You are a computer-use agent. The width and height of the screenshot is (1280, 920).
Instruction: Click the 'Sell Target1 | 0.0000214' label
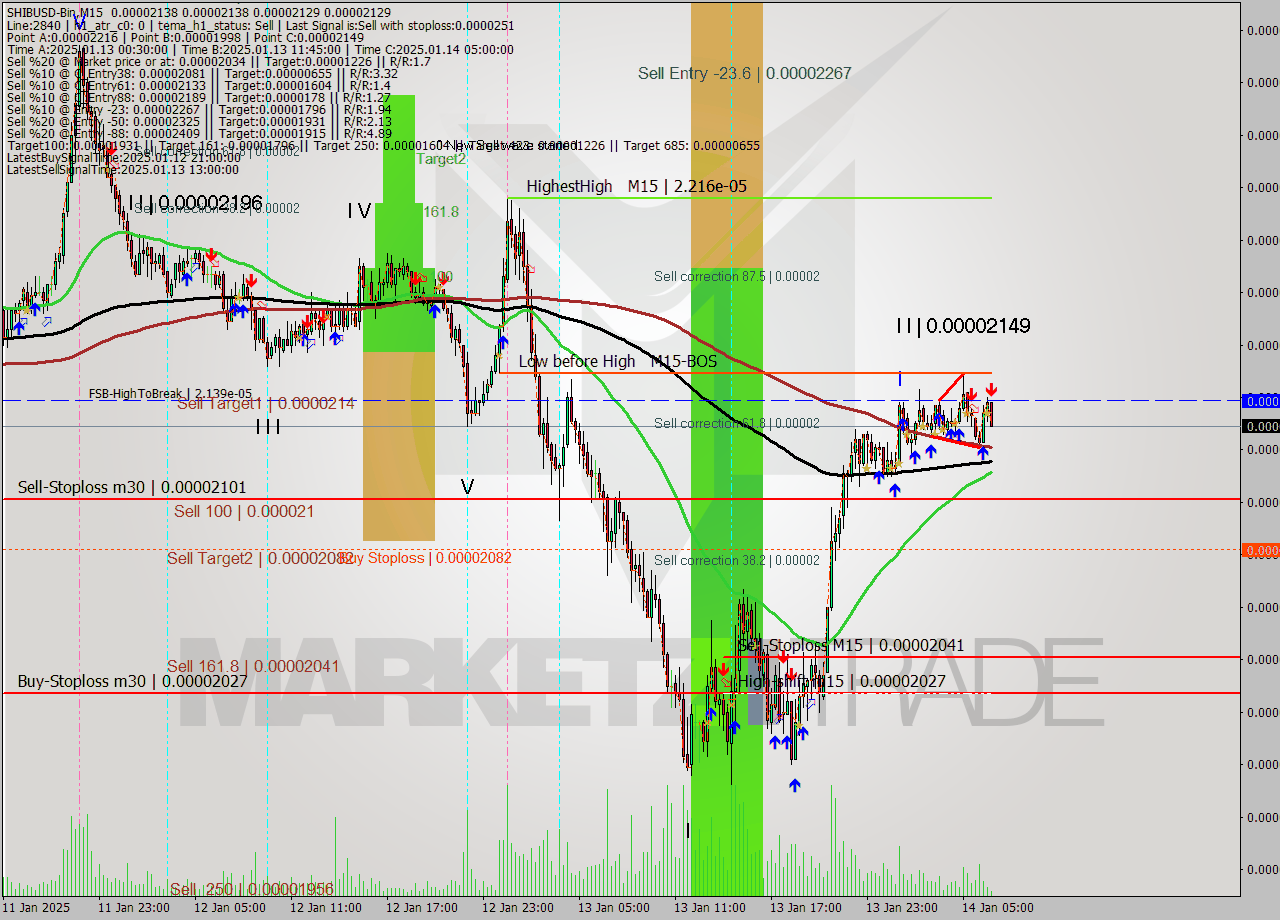point(265,404)
